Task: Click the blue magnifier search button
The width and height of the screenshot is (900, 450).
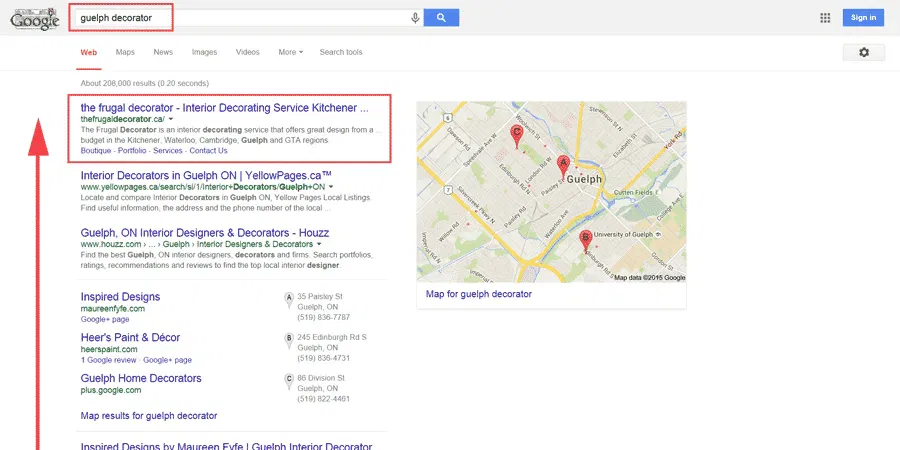Action: point(441,18)
